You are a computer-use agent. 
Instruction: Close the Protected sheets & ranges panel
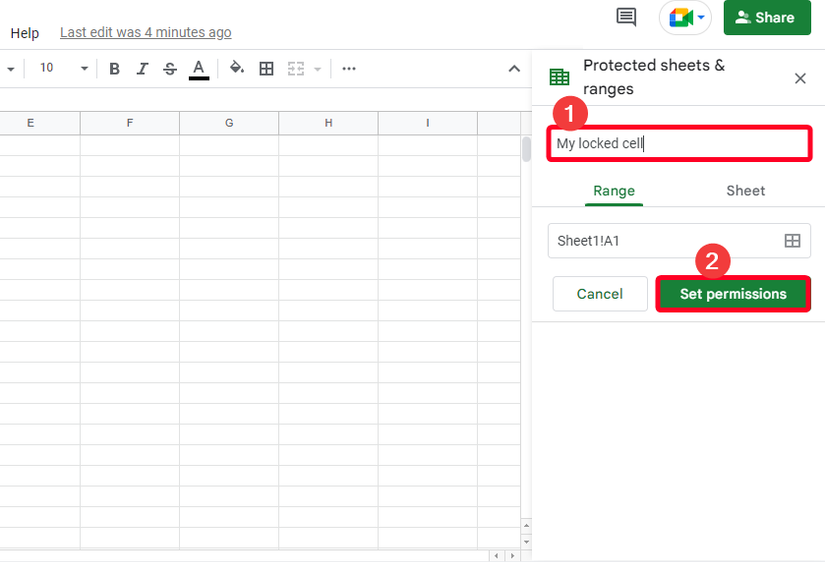(x=800, y=78)
